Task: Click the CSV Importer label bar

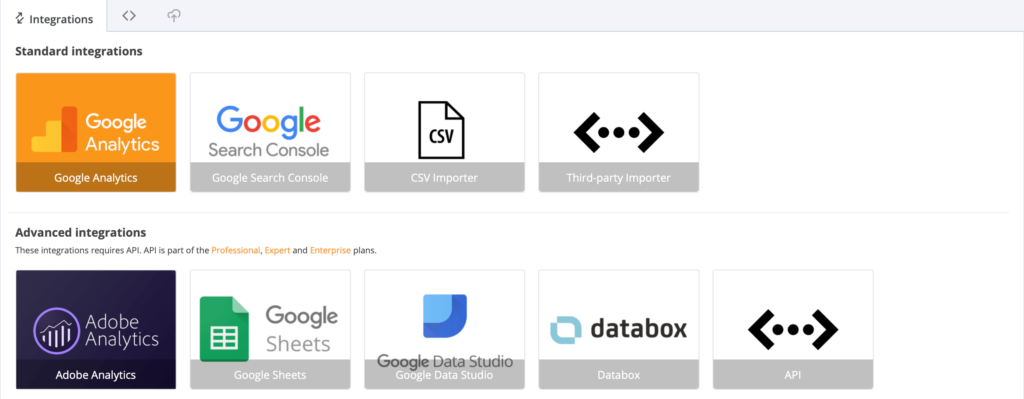Action: (x=445, y=178)
